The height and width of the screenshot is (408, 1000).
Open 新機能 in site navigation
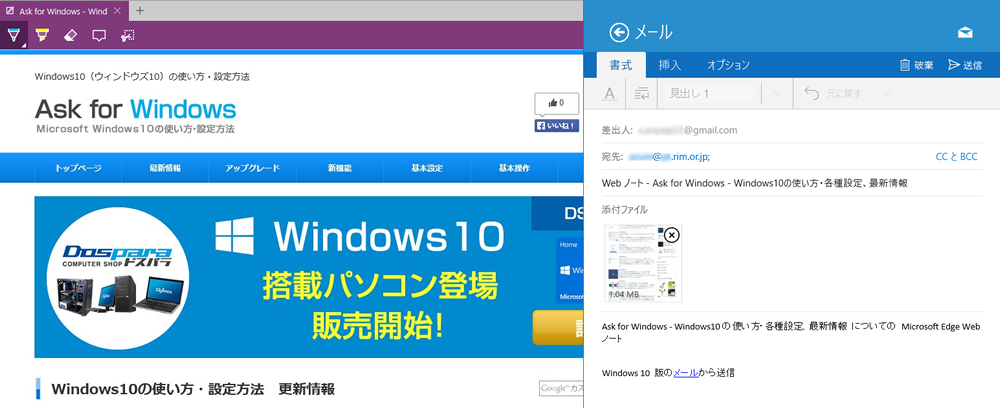click(340, 168)
